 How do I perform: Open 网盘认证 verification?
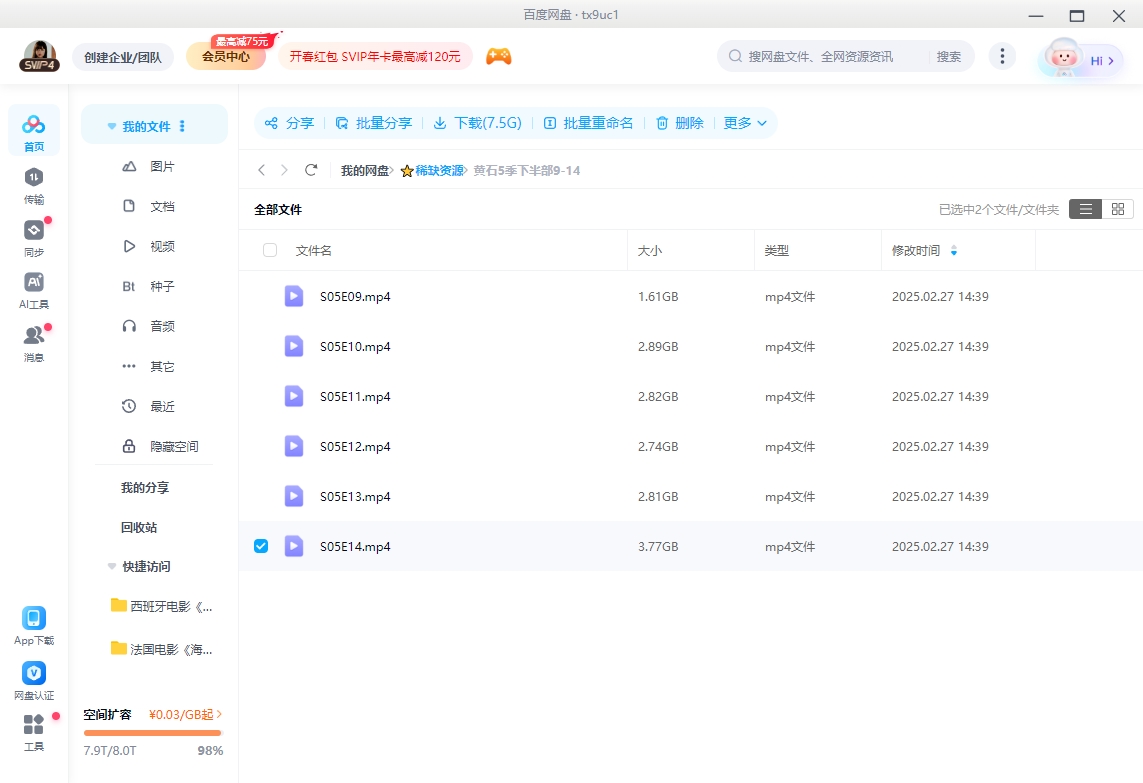(x=33, y=678)
